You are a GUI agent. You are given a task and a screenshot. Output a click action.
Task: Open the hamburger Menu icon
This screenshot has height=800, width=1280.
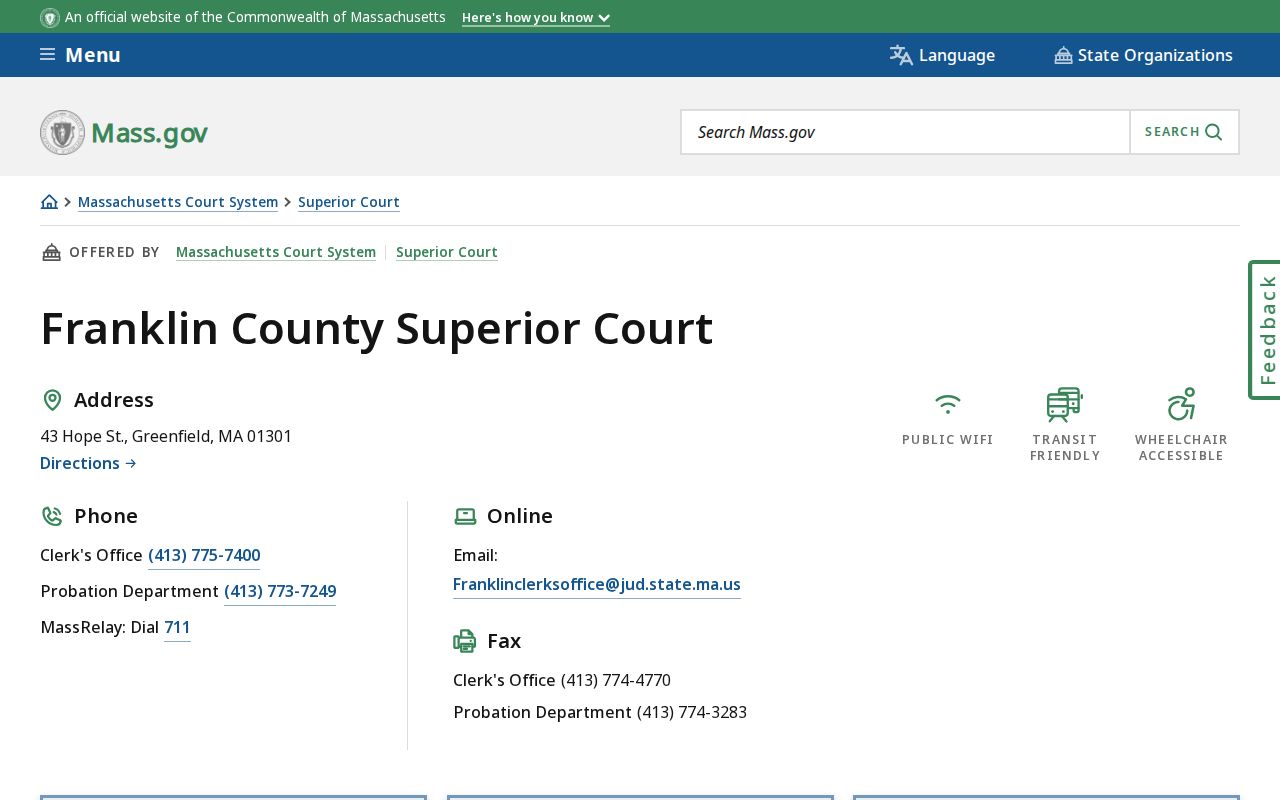pos(47,54)
